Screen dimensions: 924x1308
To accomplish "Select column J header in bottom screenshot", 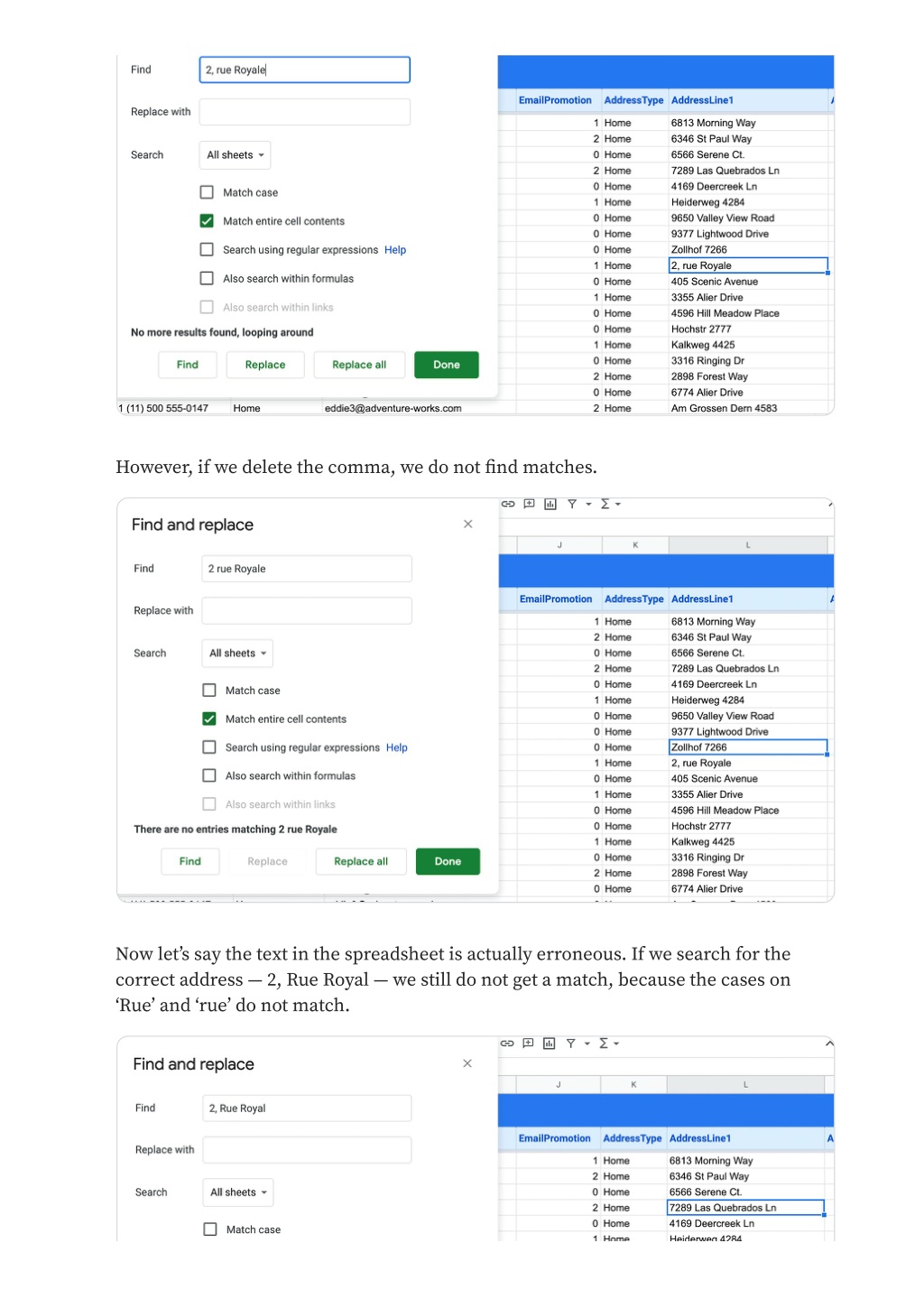I will pos(559,1084).
